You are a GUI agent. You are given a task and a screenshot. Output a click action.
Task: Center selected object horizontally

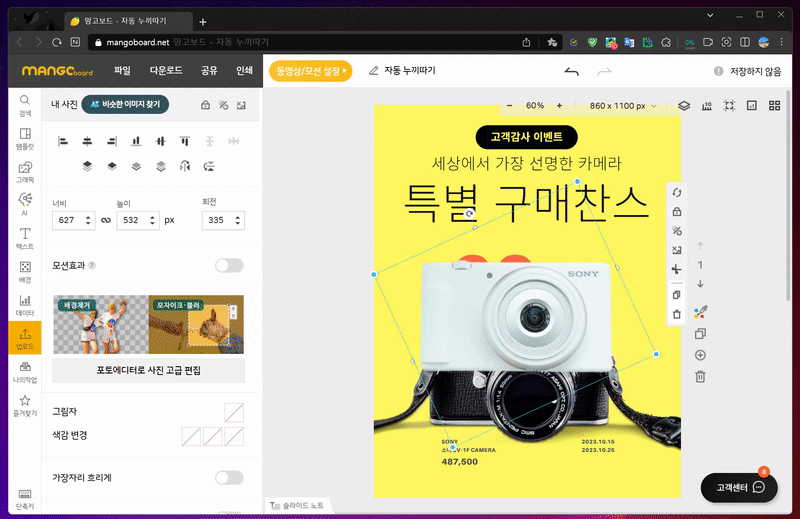(87, 141)
